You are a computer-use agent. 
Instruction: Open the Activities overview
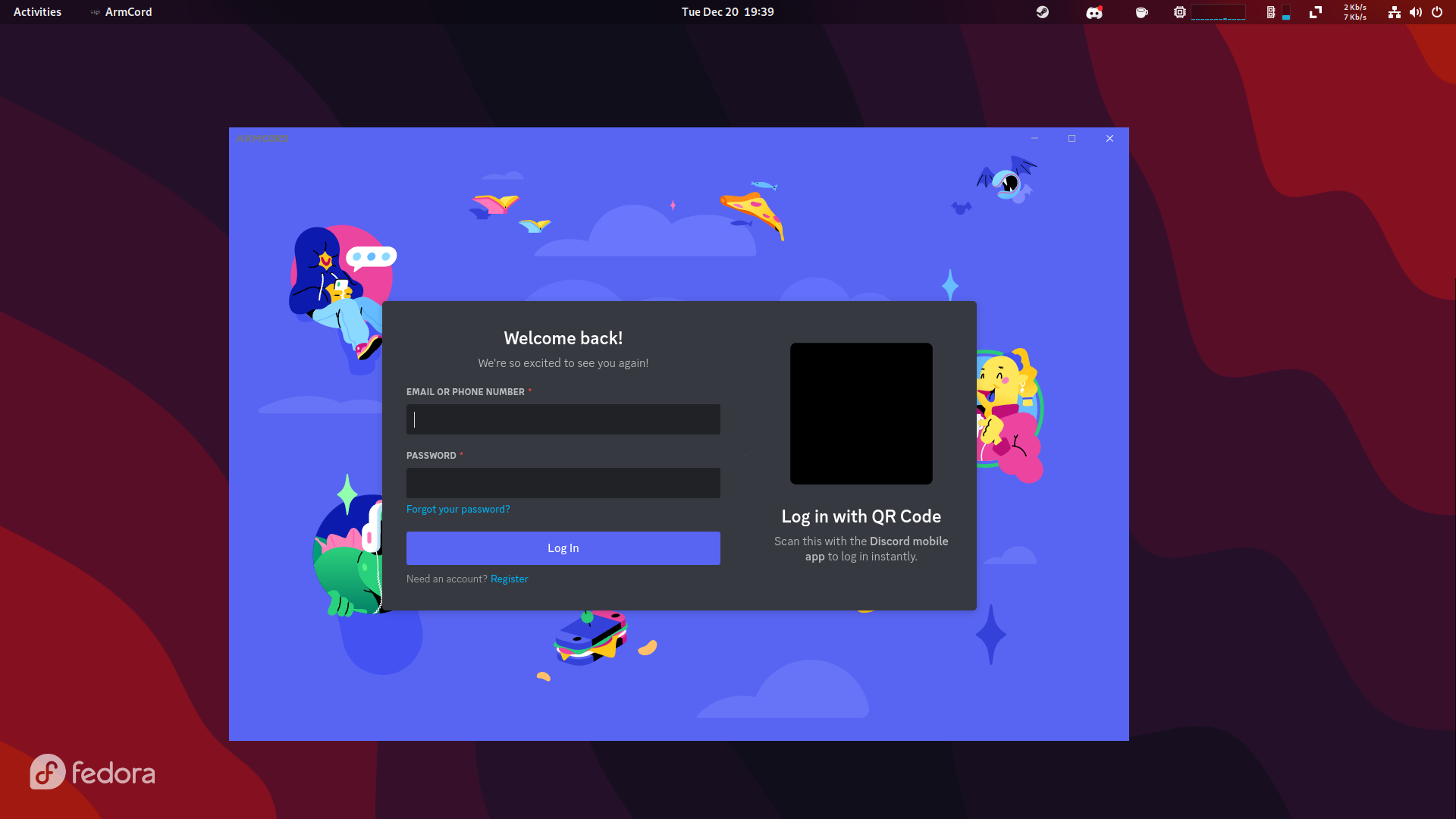pyautogui.click(x=37, y=12)
